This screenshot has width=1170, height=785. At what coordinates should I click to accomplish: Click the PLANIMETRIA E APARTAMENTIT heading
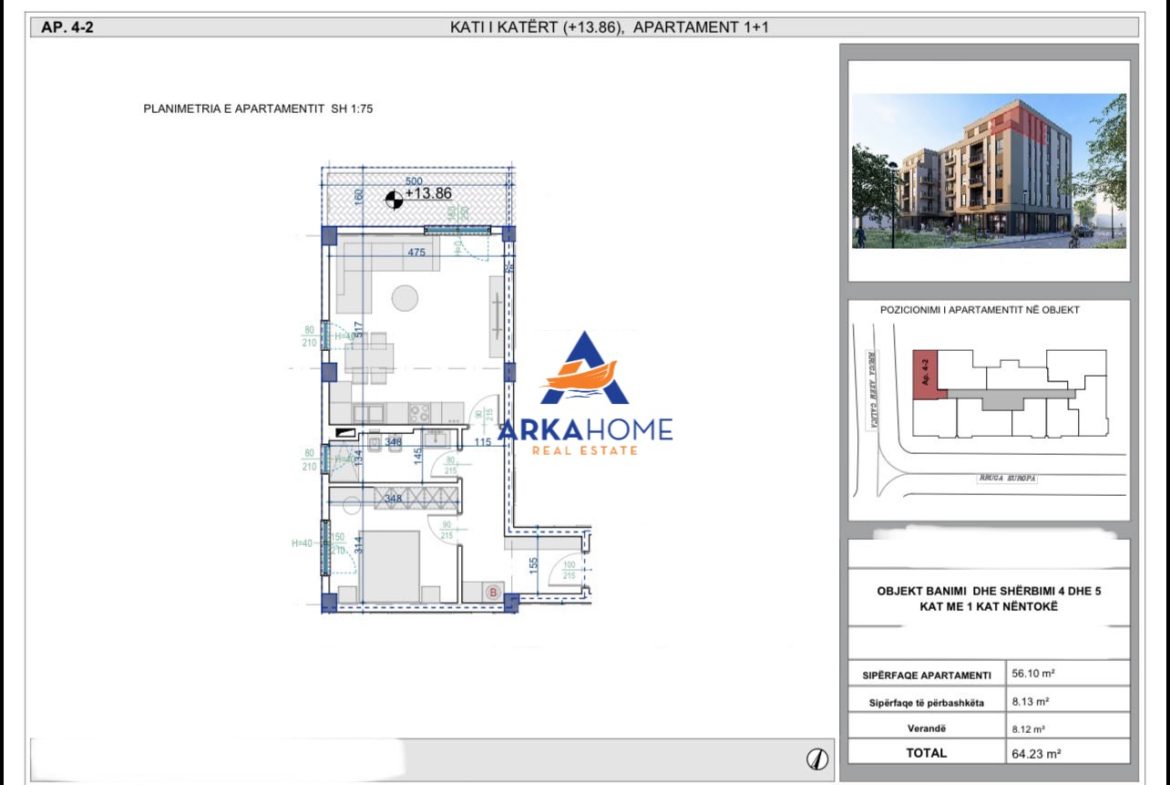point(257,109)
